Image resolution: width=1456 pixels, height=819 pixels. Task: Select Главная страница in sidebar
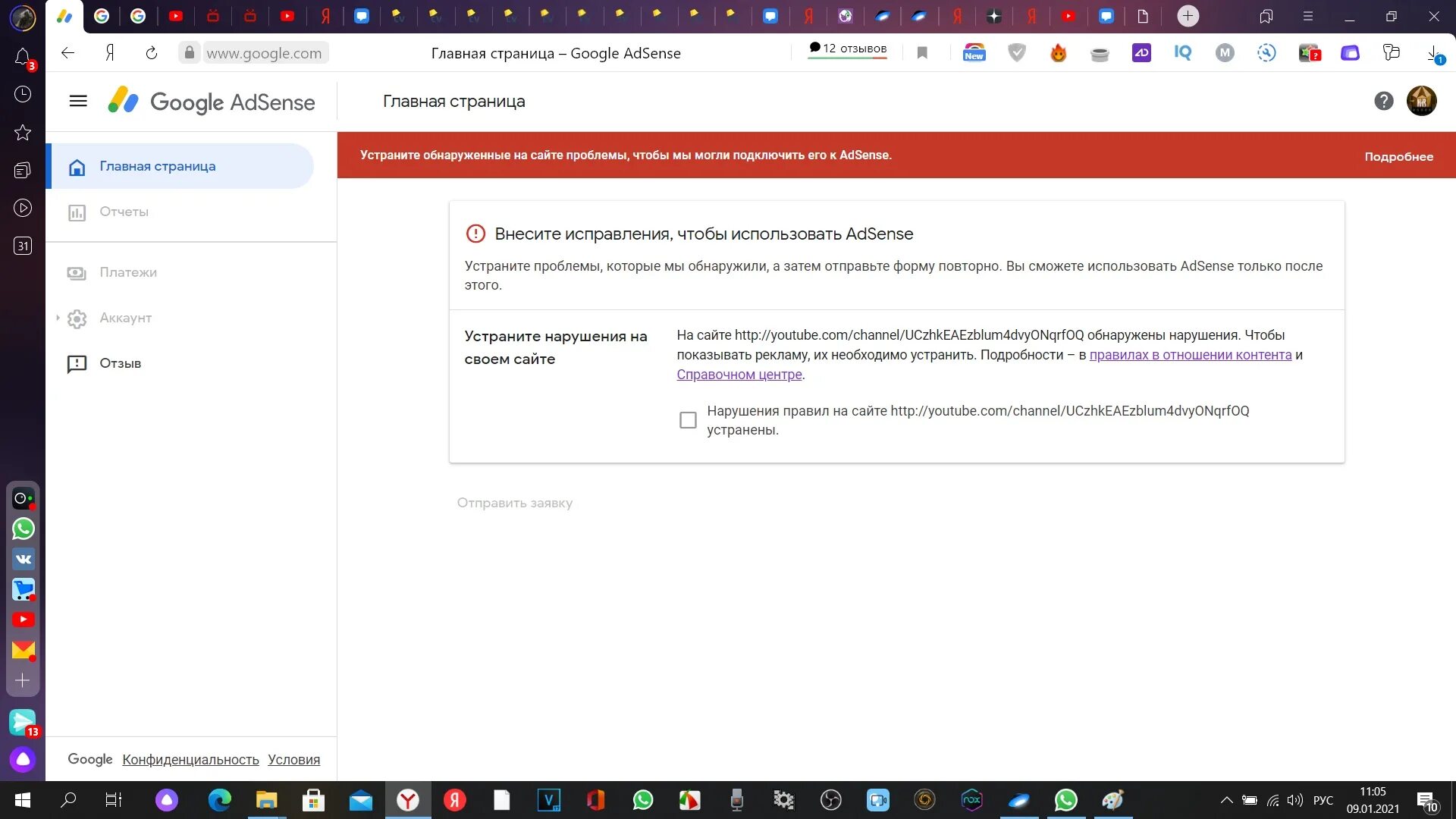tap(180, 166)
